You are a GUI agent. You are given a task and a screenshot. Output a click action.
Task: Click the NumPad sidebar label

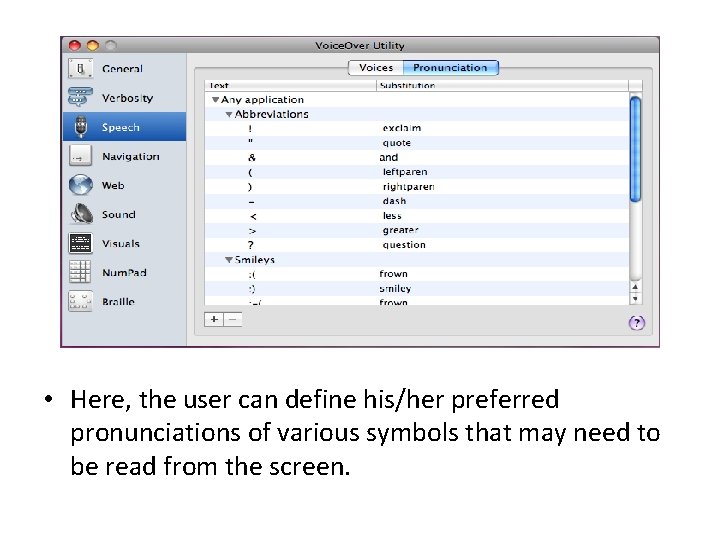pyautogui.click(x=124, y=273)
